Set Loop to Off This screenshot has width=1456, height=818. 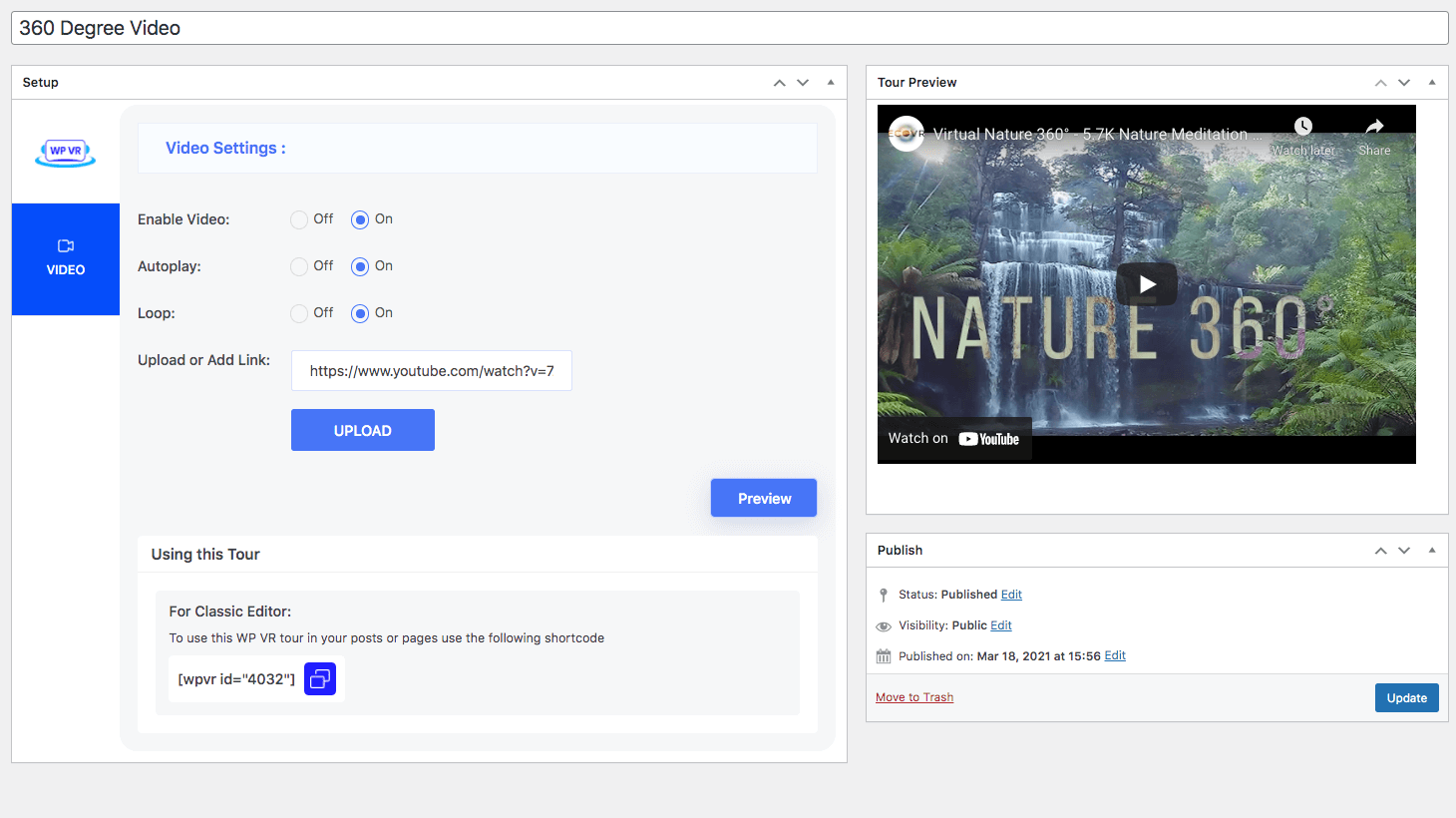[299, 313]
